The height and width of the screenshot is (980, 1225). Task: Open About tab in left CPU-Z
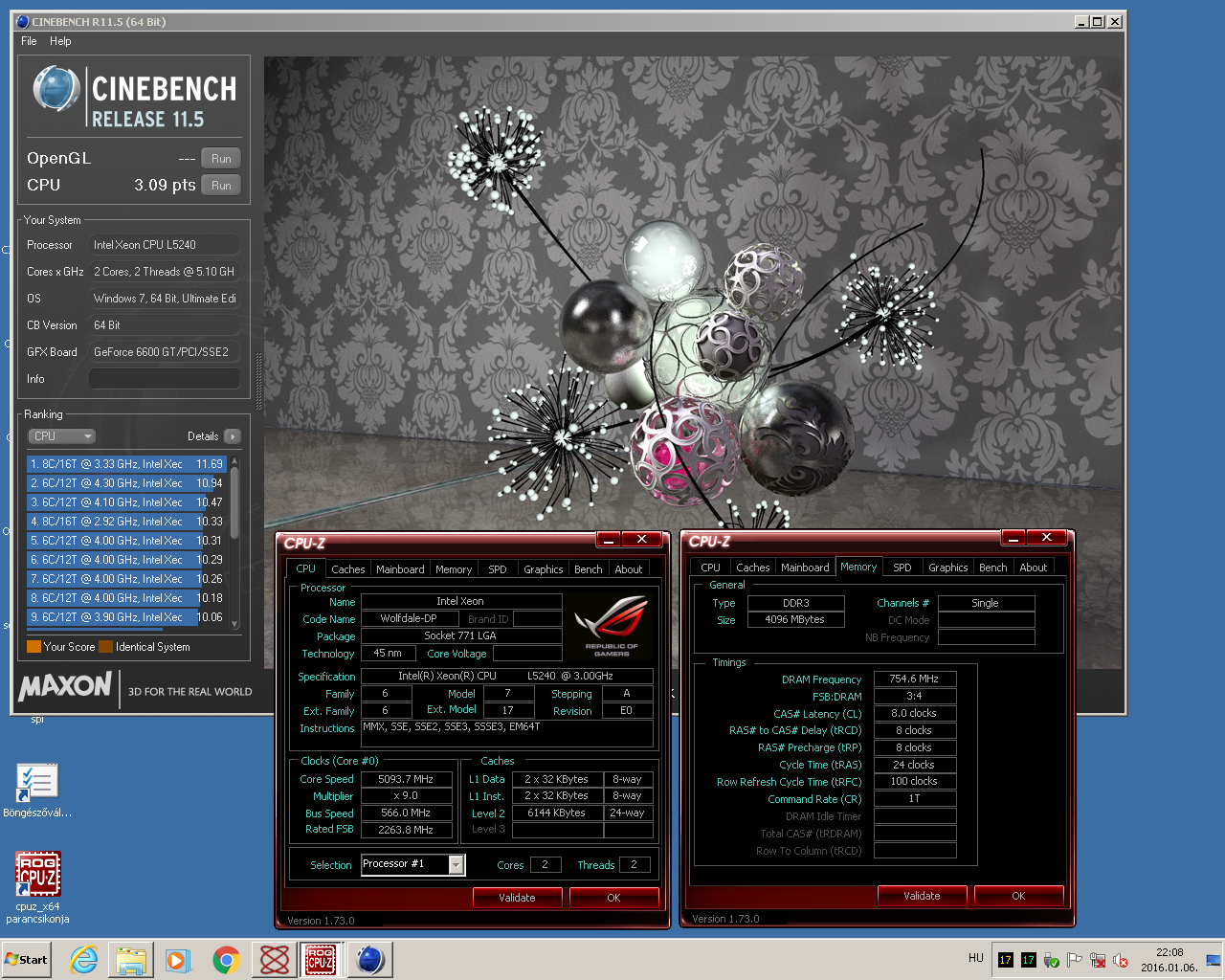click(629, 569)
